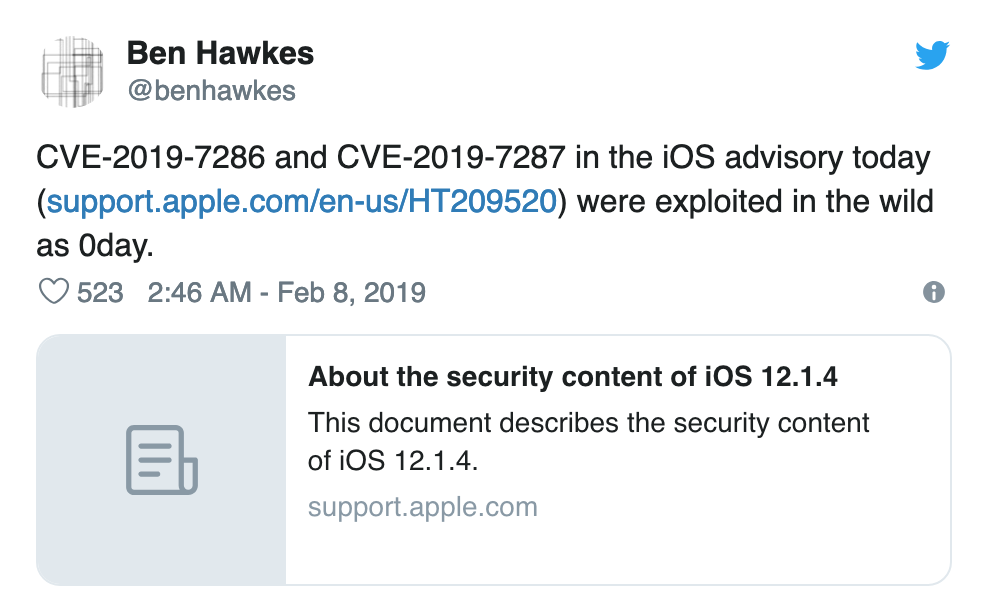Click the document icon in the link card

point(161,460)
